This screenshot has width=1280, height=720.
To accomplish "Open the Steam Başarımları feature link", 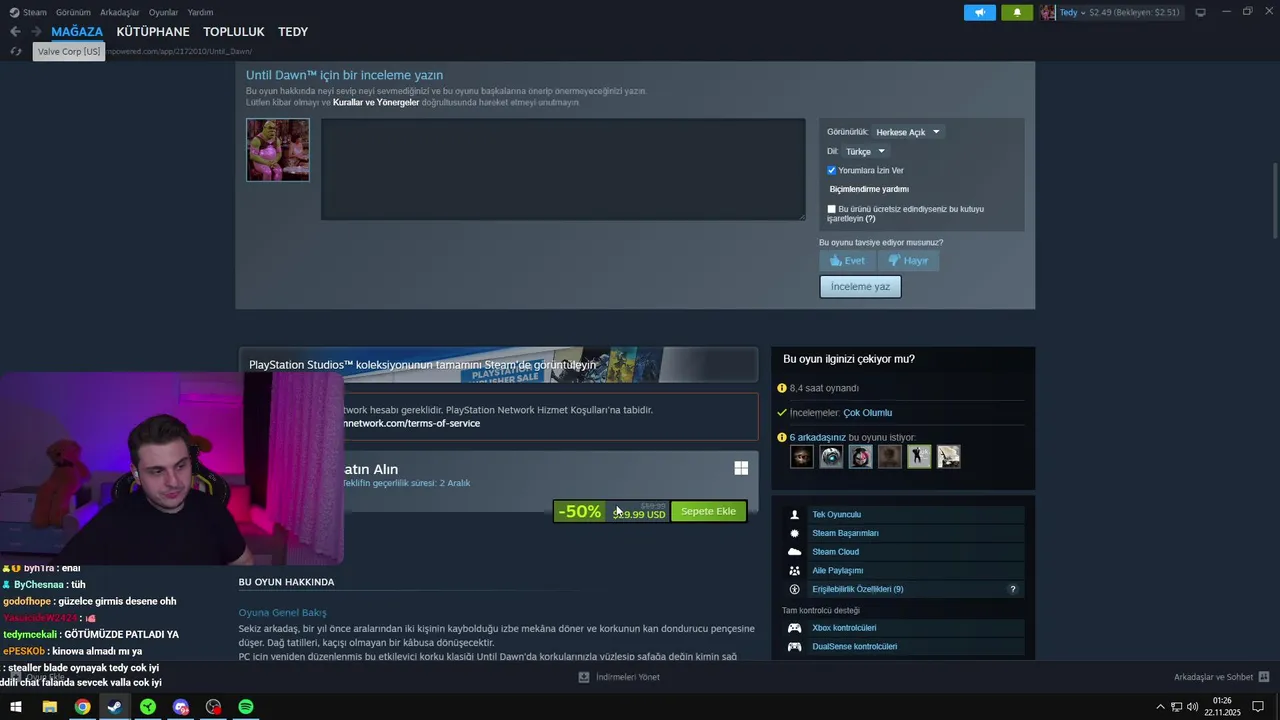I will click(x=845, y=533).
